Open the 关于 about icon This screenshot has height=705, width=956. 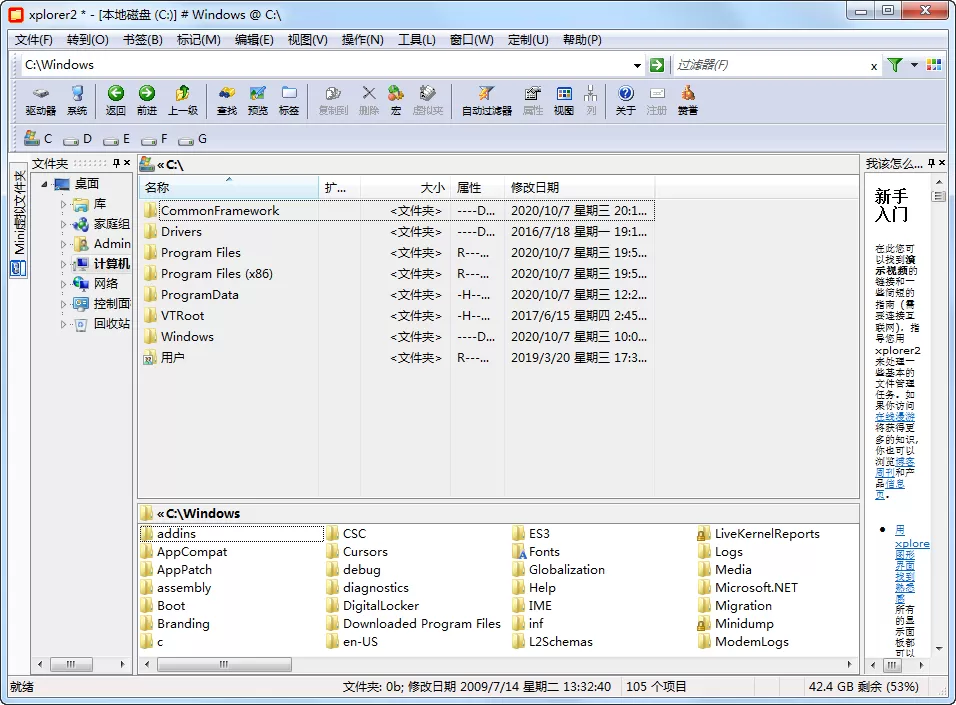626,101
